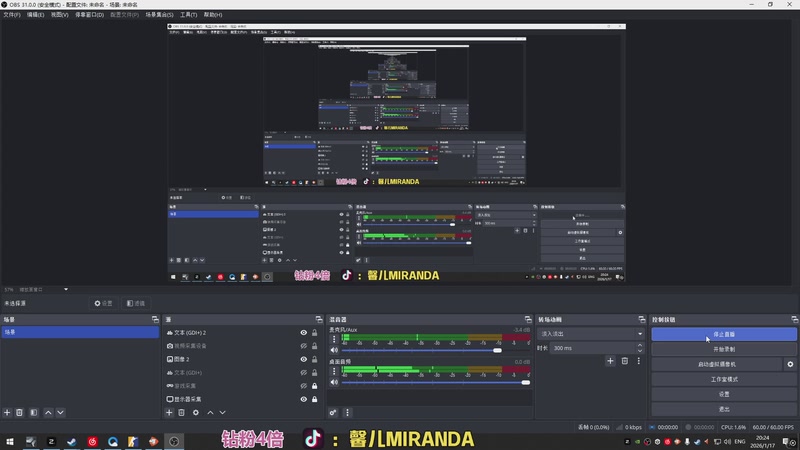The height and width of the screenshot is (450, 800).
Task: Pop out the Controls dock panel
Action: 795,319
